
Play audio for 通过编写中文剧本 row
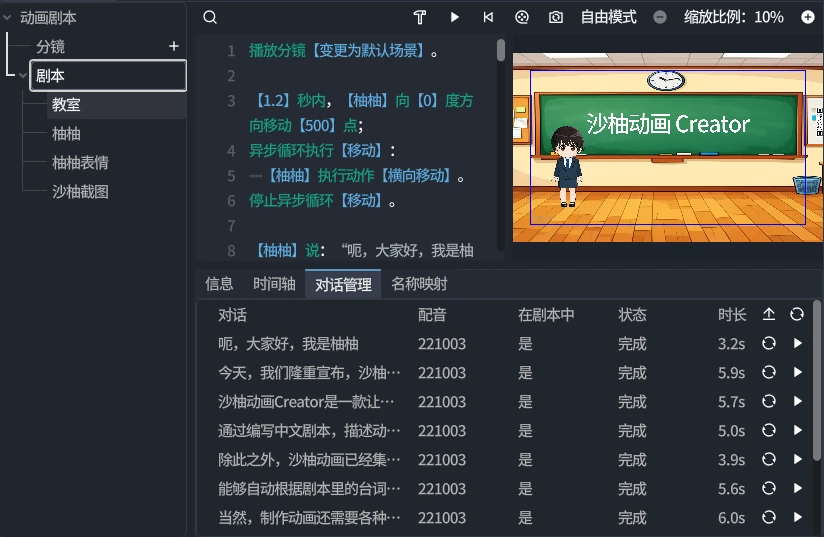[x=798, y=430]
